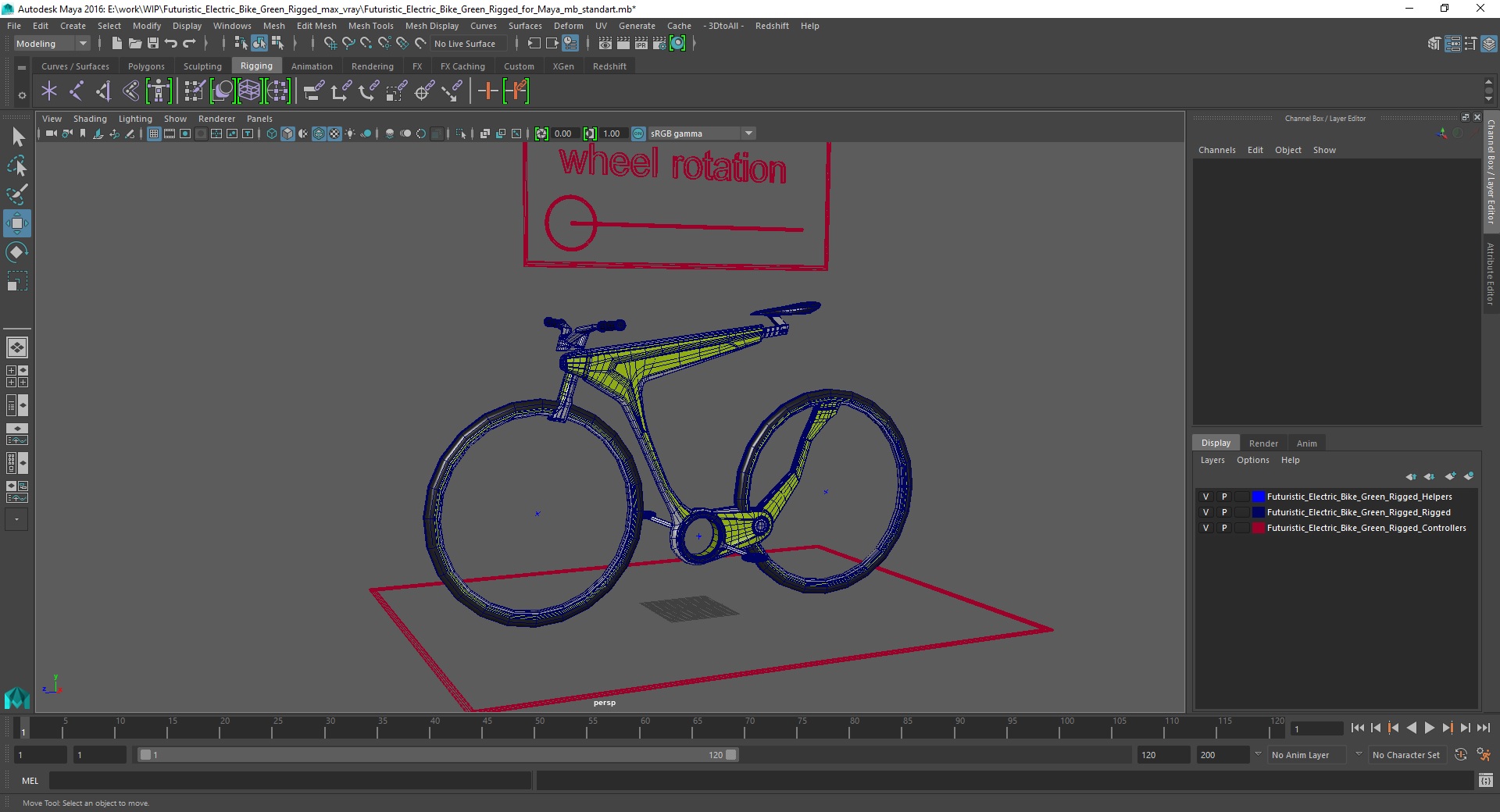1500x812 pixels.
Task: Undo the last action
Action: (x=171, y=44)
